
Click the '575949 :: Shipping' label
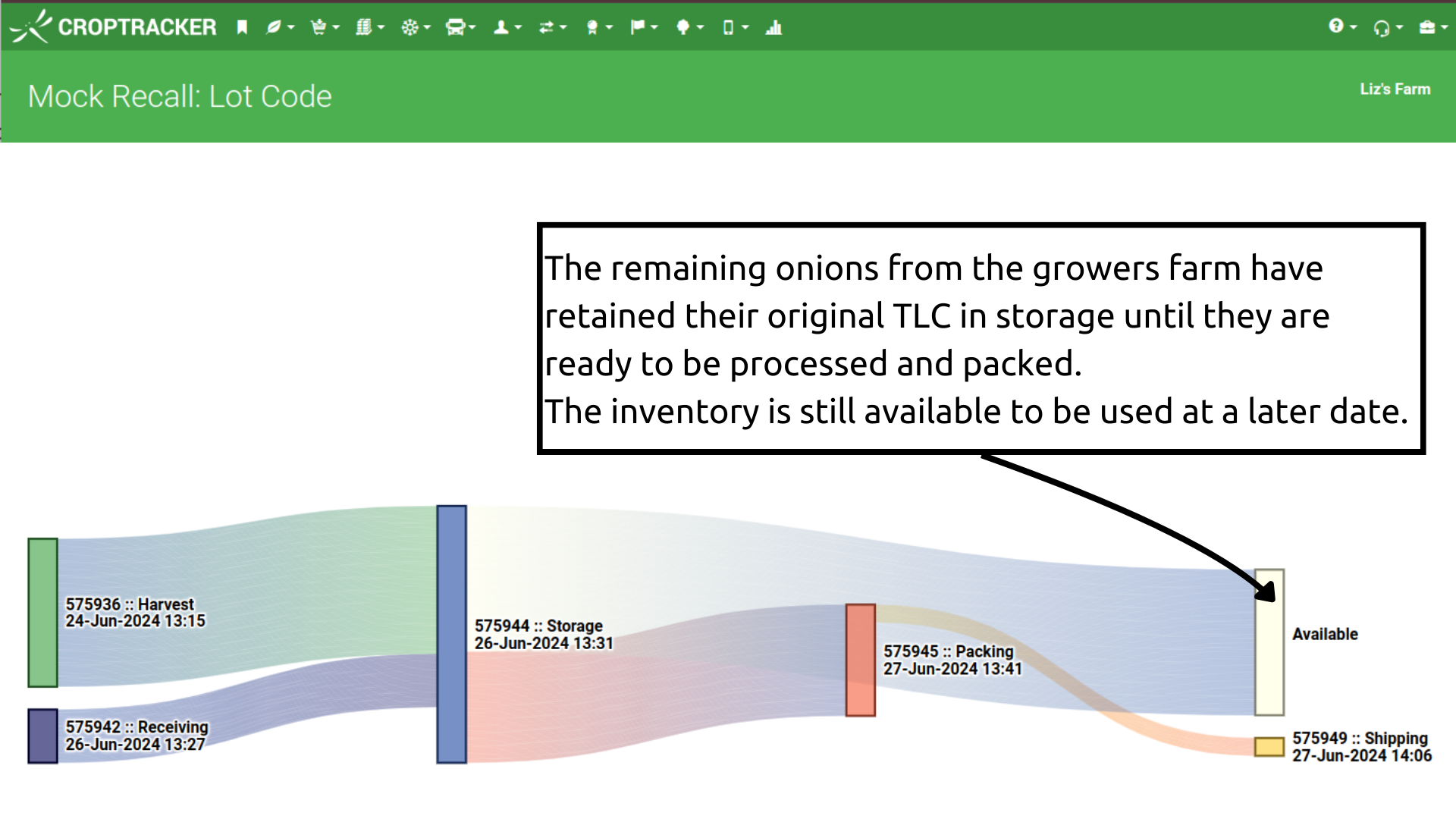[x=1360, y=738]
